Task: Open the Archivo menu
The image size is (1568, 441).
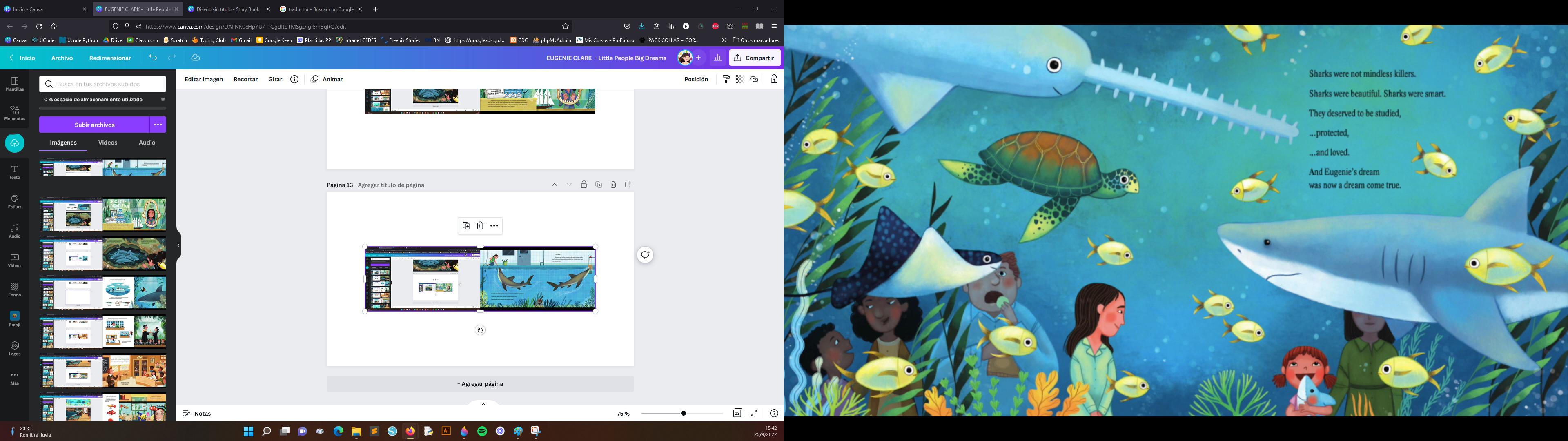Action: click(x=62, y=58)
